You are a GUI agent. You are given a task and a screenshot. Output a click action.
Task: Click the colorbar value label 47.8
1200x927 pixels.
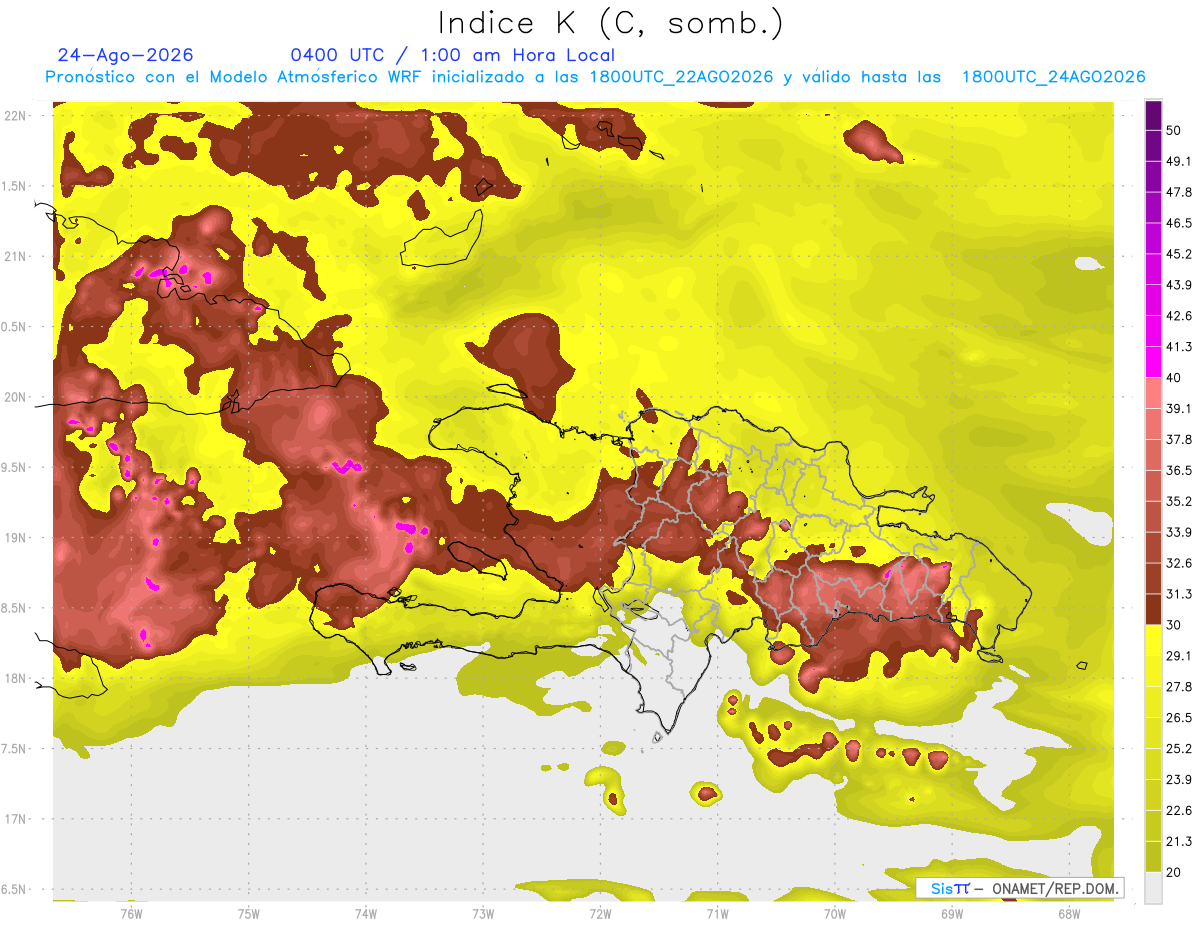(x=1178, y=191)
